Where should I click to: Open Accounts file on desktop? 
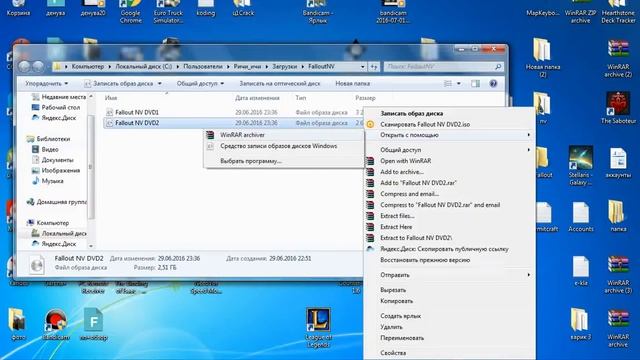click(580, 217)
